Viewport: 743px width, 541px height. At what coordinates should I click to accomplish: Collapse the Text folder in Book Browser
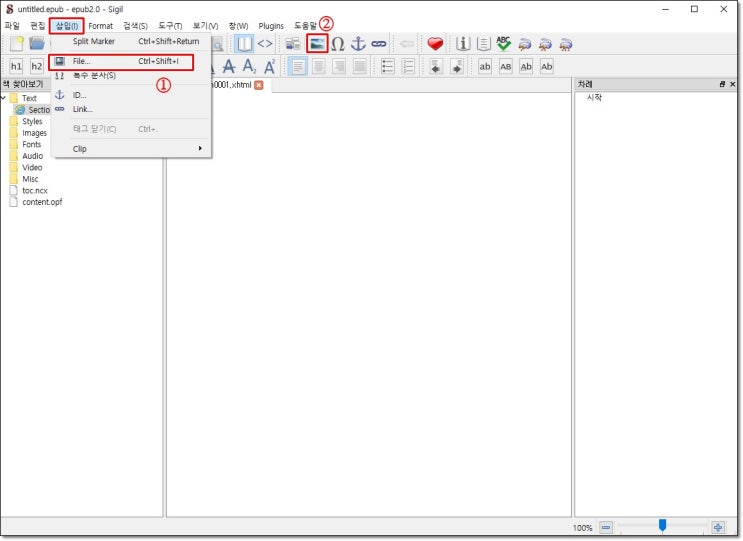(4, 98)
